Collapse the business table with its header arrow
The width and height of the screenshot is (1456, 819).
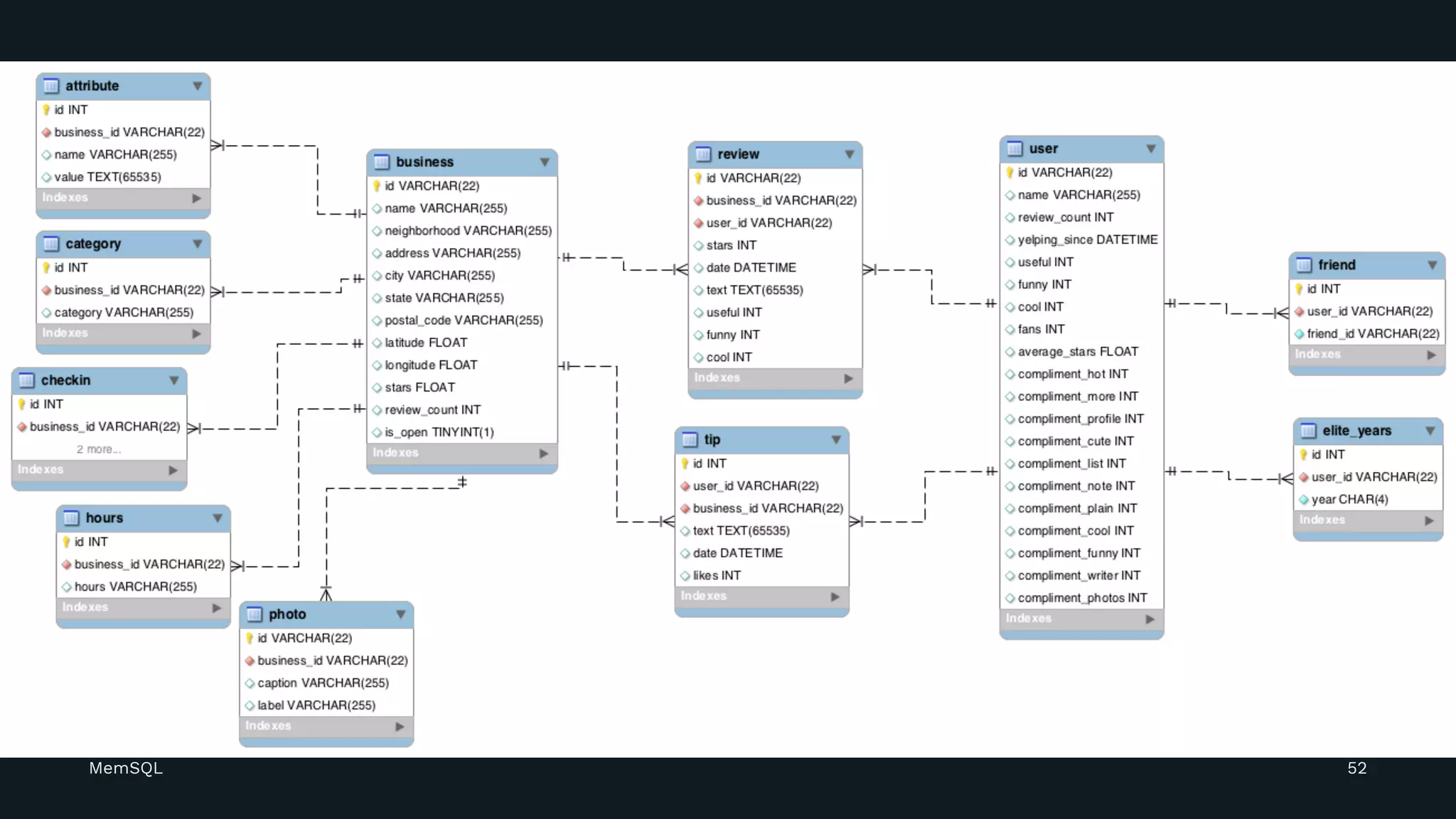(545, 162)
